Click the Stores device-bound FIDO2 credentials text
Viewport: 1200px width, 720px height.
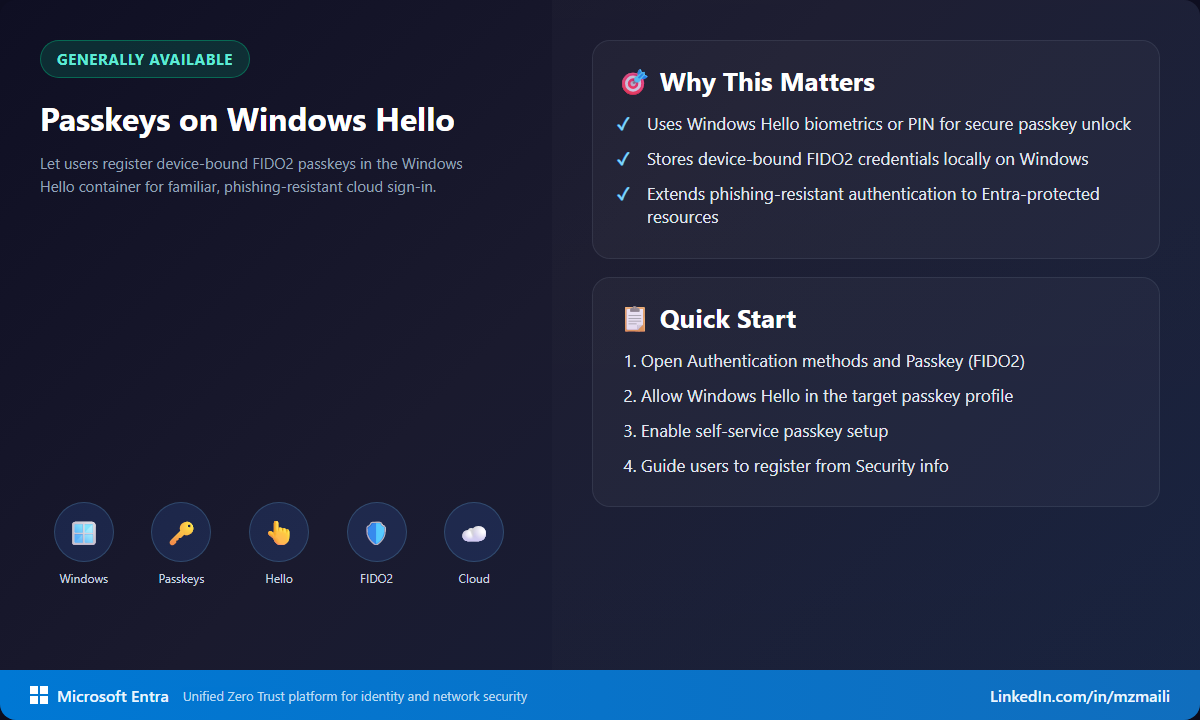(x=868, y=159)
